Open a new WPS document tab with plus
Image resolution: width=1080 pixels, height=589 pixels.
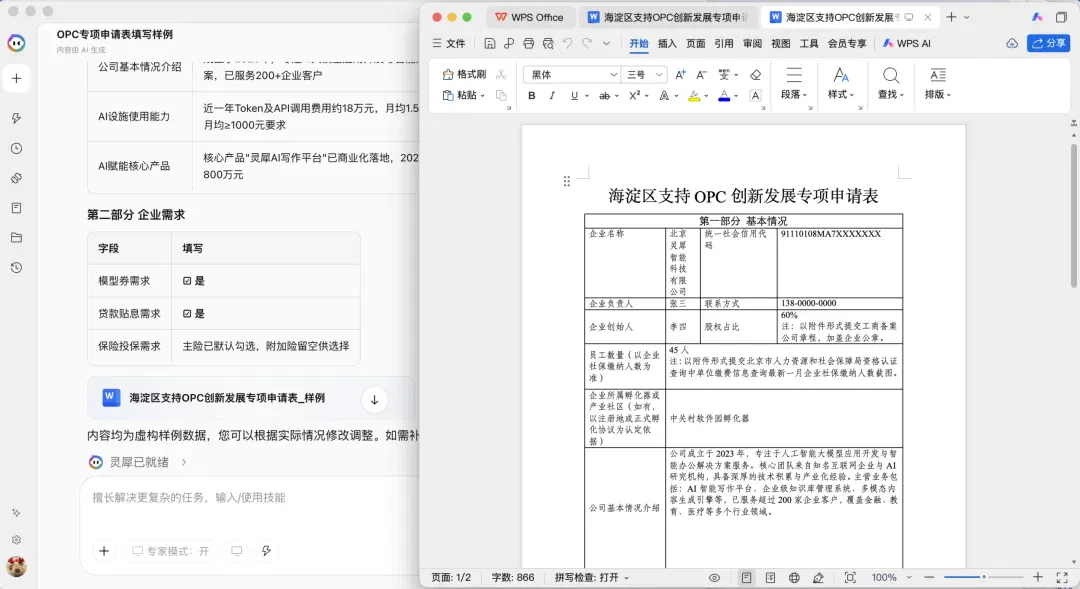tap(951, 17)
